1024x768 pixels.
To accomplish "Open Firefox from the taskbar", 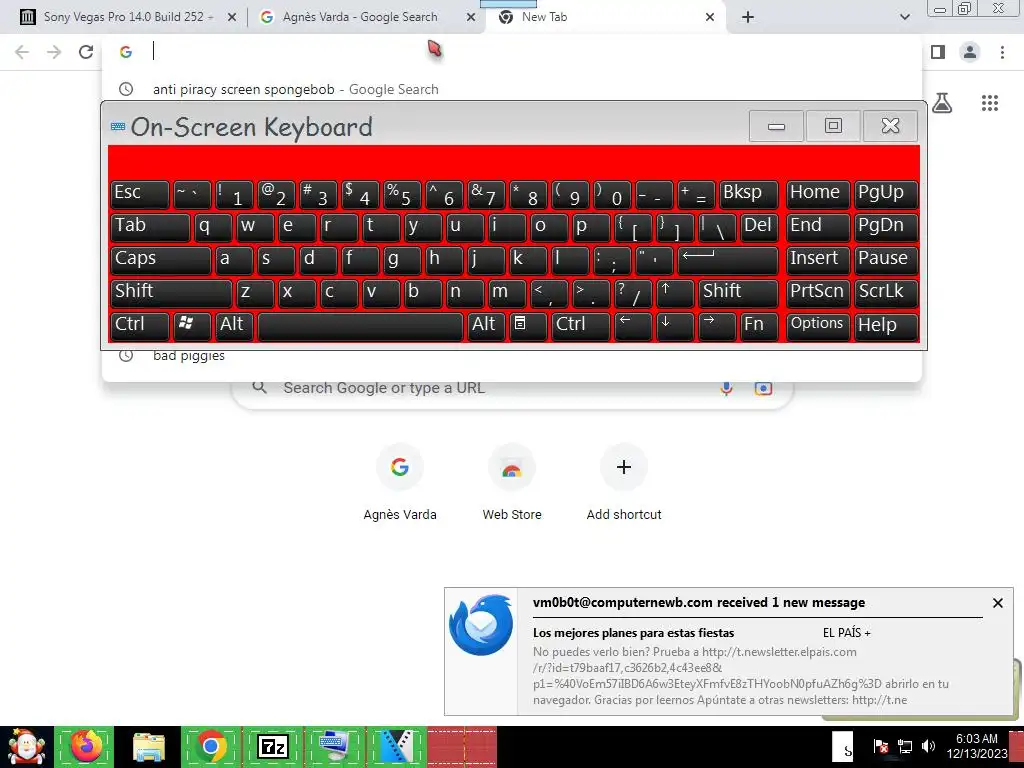I will pos(85,746).
